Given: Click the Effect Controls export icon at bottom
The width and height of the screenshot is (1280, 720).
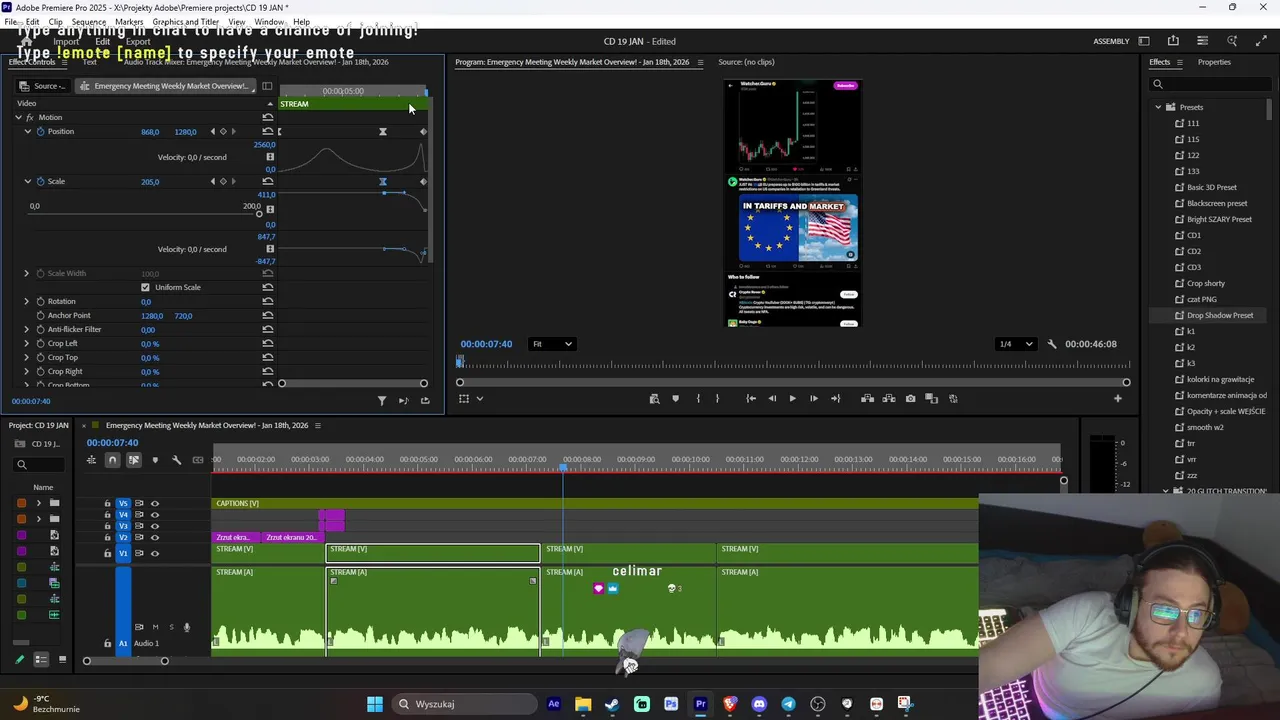Looking at the screenshot, I should (425, 401).
